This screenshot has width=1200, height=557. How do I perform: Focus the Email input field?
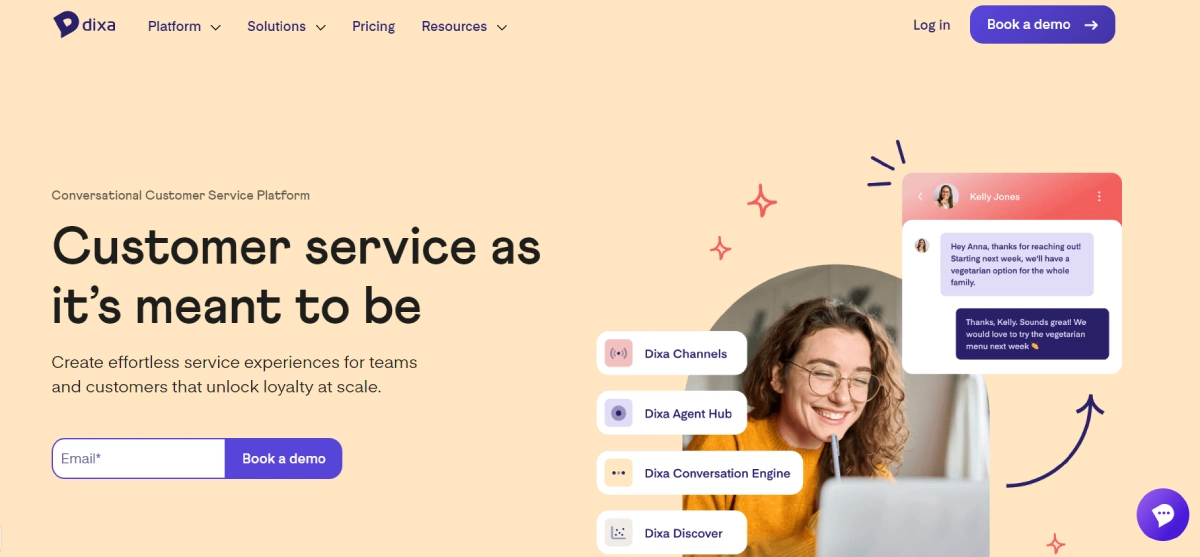[x=139, y=458]
